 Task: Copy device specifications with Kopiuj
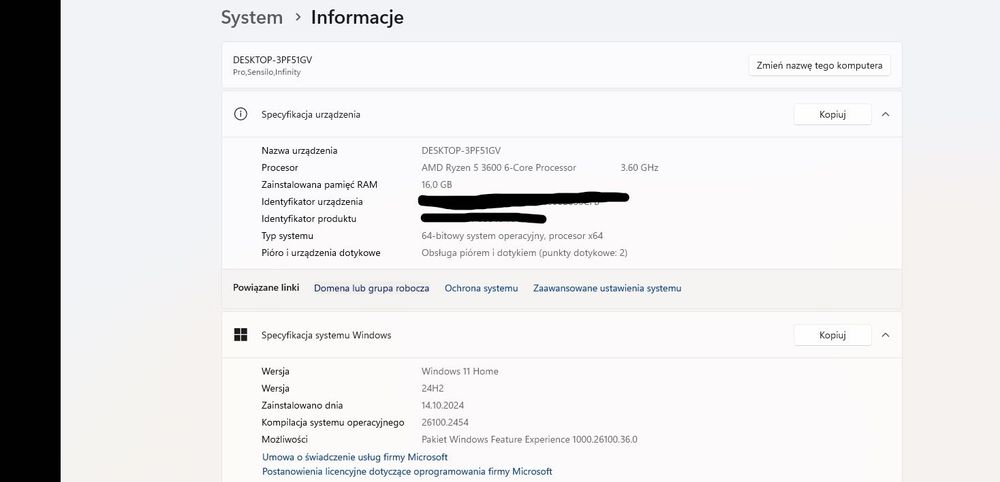point(832,114)
